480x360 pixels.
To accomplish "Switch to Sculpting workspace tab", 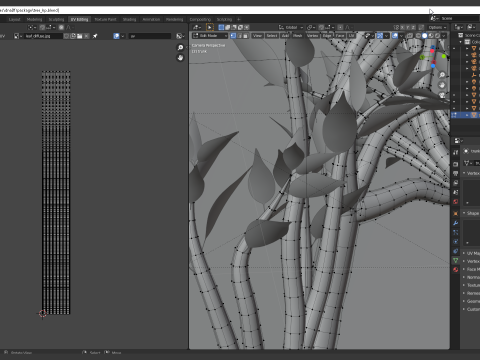I will coord(56,19).
